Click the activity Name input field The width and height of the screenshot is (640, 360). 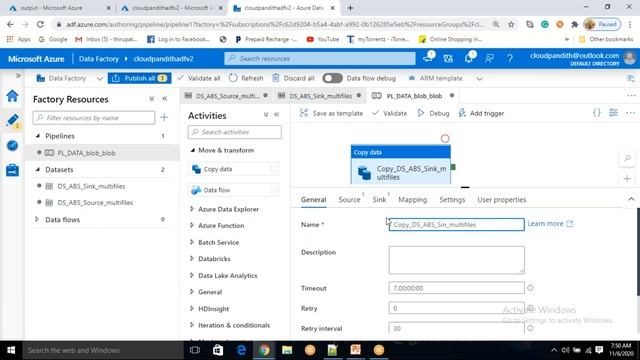tap(456, 224)
